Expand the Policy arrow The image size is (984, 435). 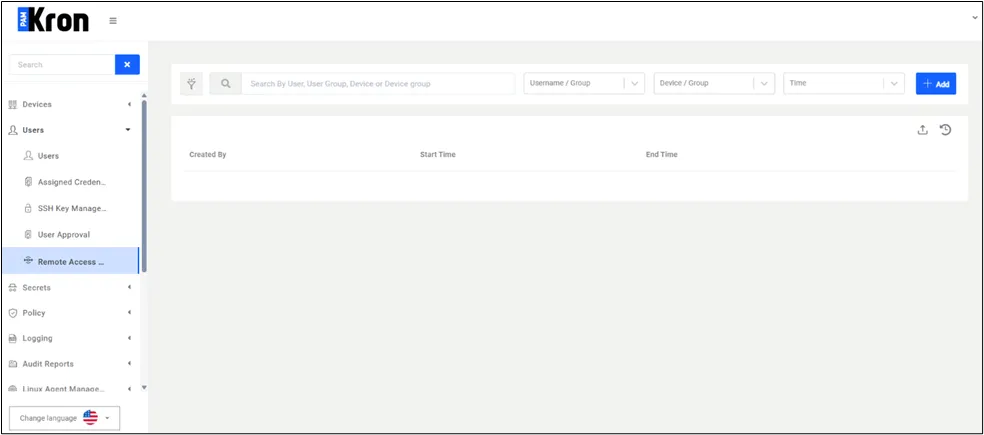click(129, 313)
